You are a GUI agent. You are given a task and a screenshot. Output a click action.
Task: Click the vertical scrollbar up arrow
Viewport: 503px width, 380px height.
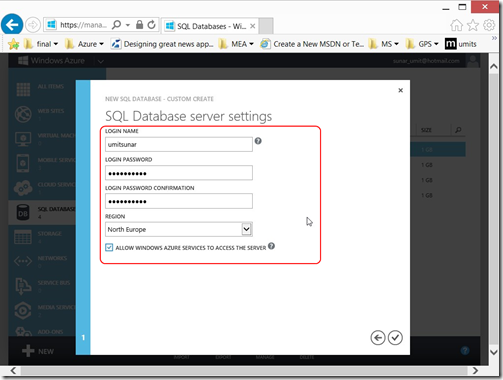pos(494,66)
